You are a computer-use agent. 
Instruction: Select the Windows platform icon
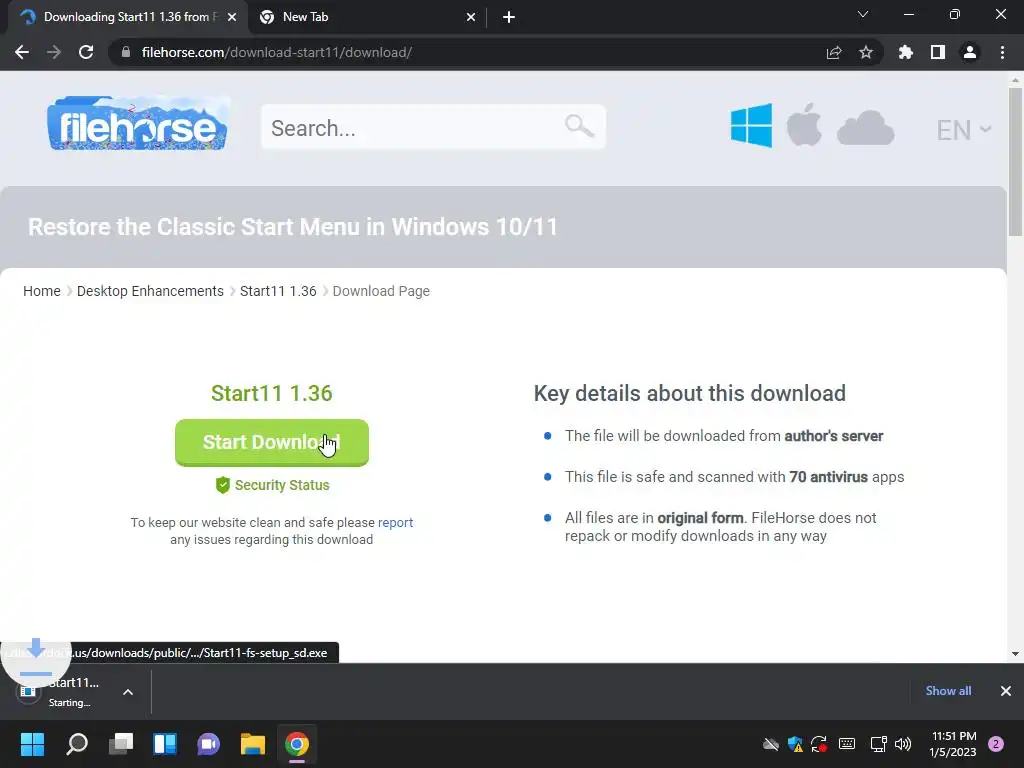(x=751, y=125)
